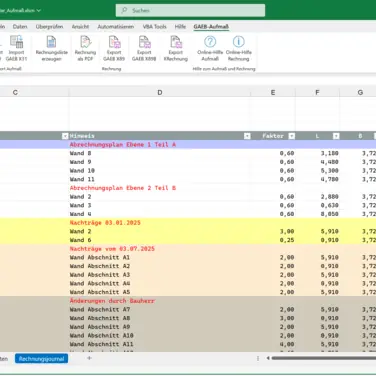Select 'Wand Abschnitt A1' cell
This screenshot has height=376, width=376.
pos(160,257)
